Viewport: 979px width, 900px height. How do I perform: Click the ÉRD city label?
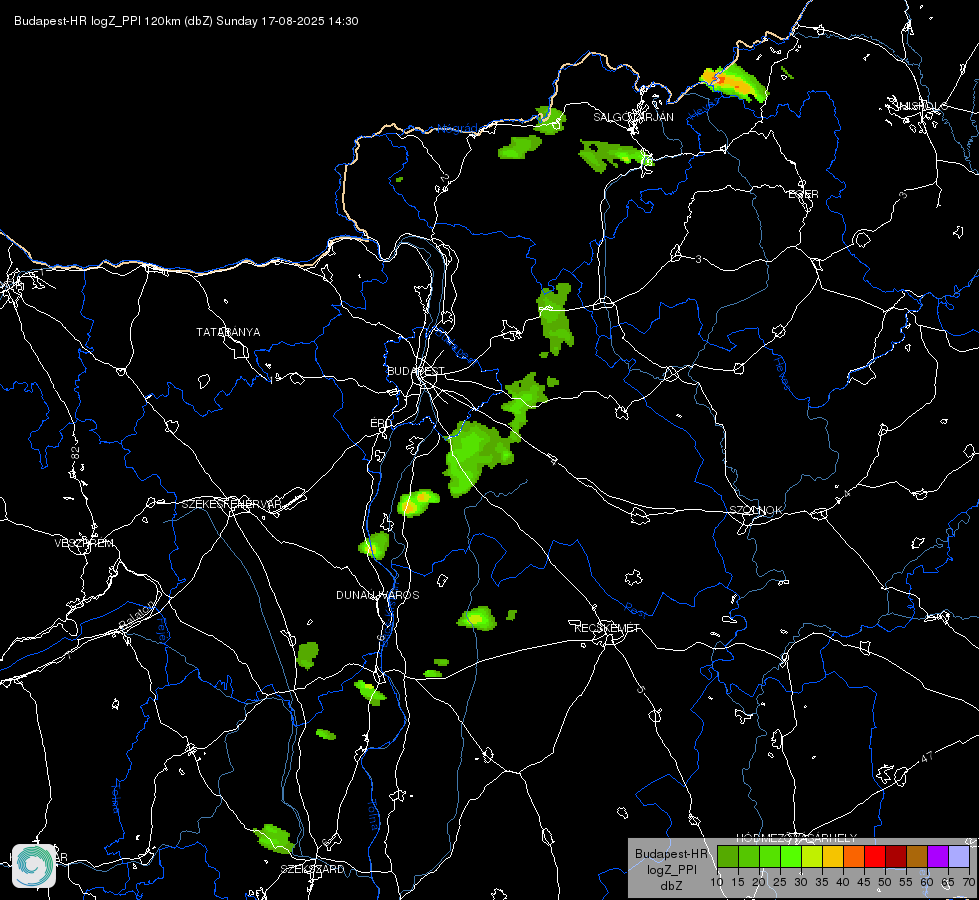pos(381,423)
